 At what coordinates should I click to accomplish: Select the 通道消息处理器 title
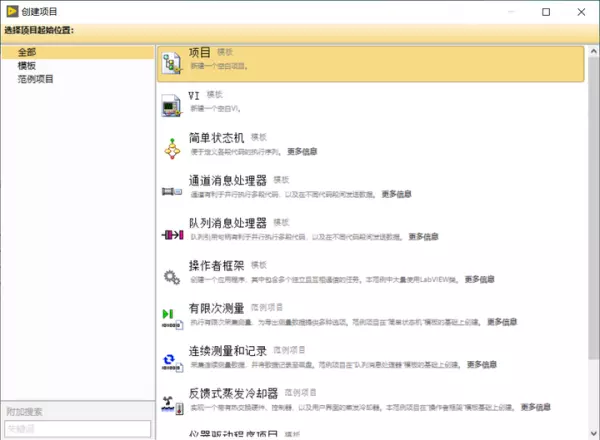tap(228, 180)
